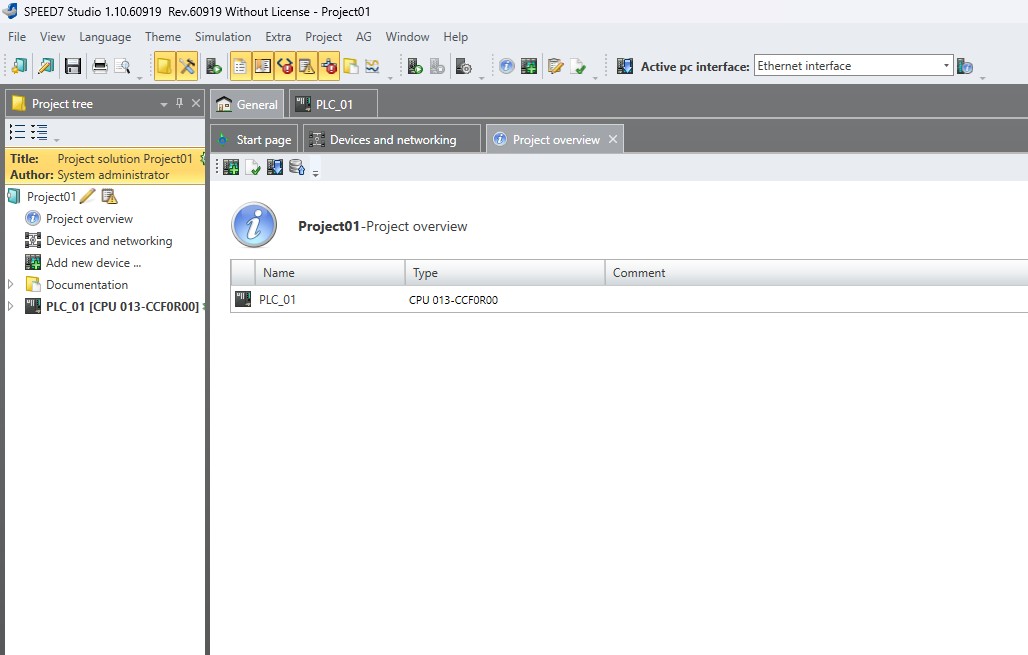
Task: Select Project overview in the project tree
Action: (89, 218)
